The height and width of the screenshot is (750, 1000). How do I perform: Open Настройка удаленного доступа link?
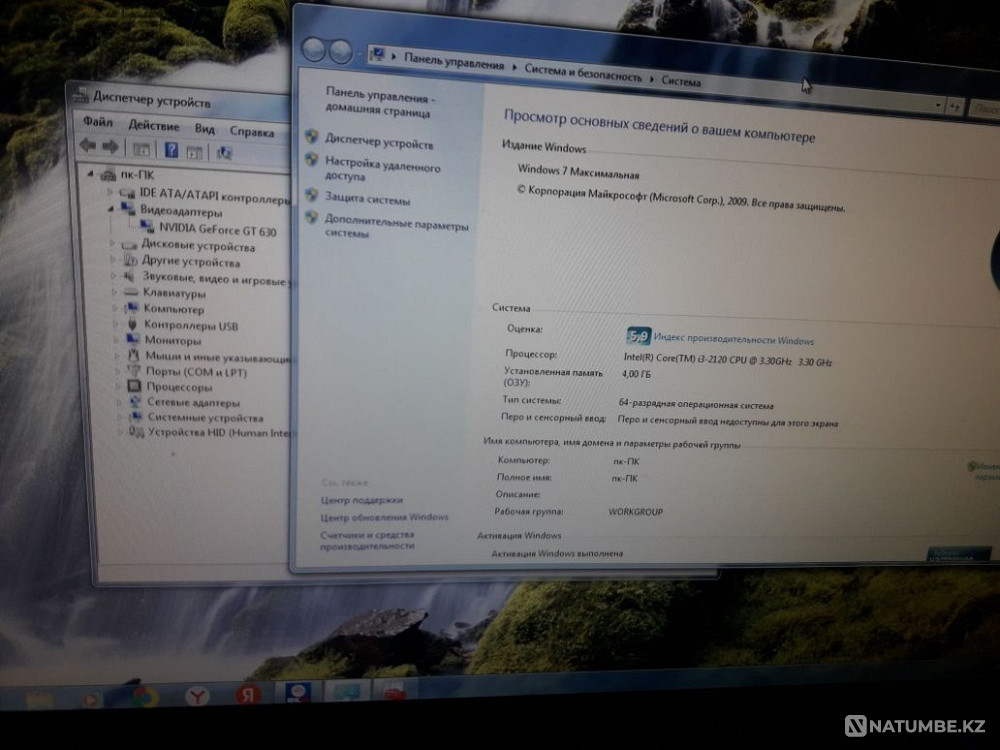coord(383,169)
